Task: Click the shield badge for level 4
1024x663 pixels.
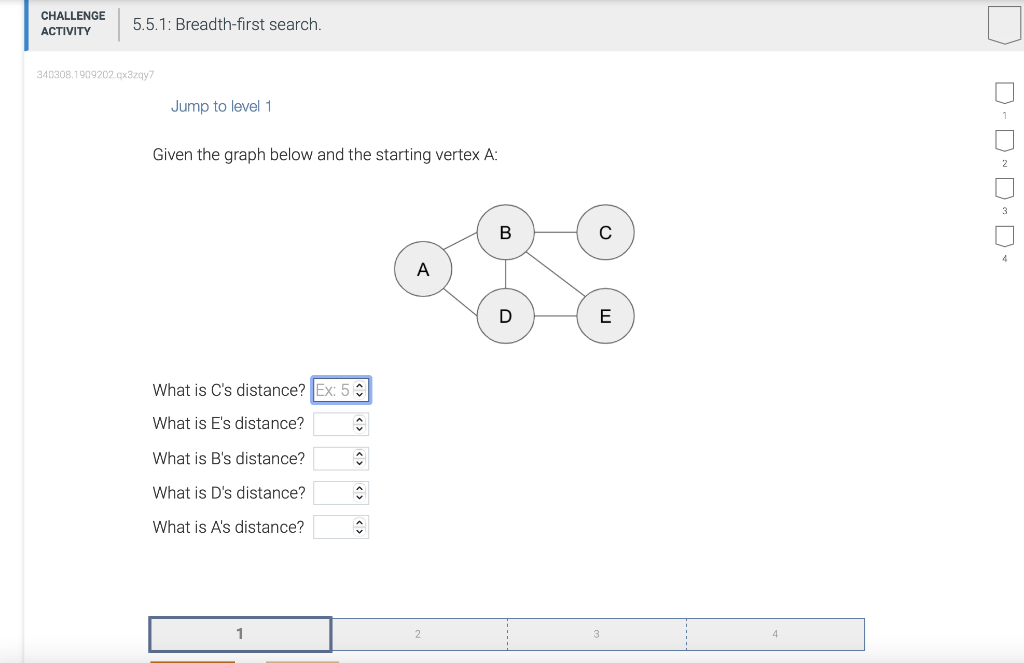Action: (x=1004, y=236)
